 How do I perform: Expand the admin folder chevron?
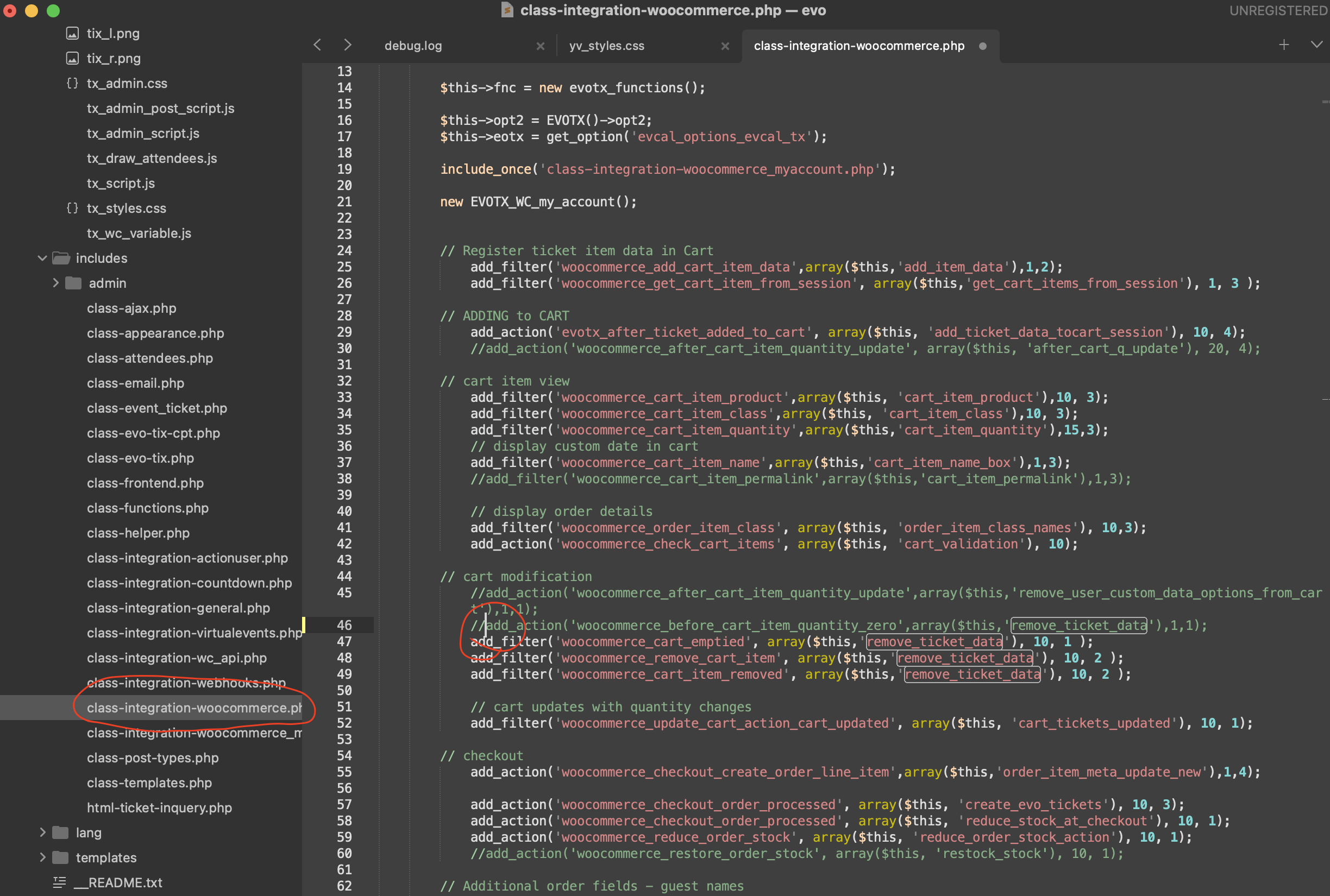click(55, 283)
